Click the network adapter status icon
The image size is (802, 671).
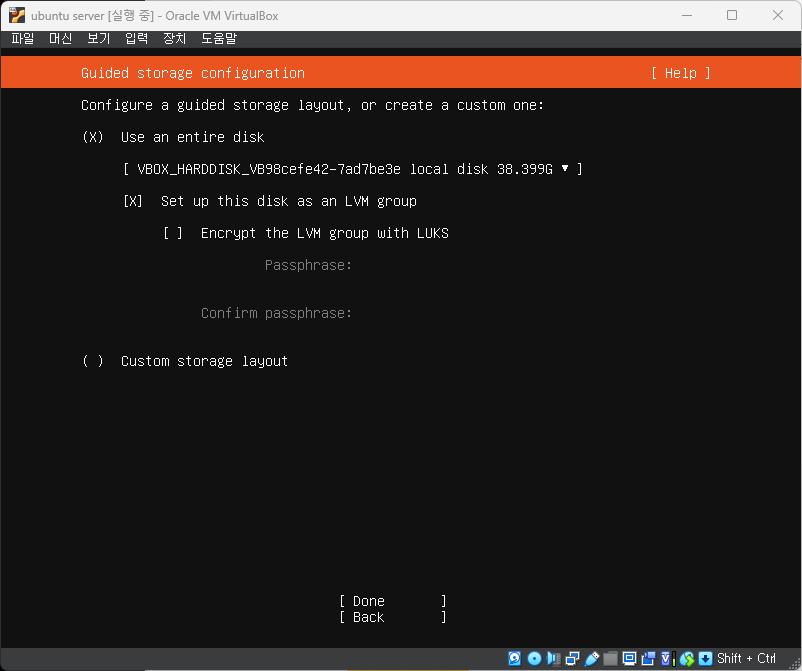[x=572, y=658]
